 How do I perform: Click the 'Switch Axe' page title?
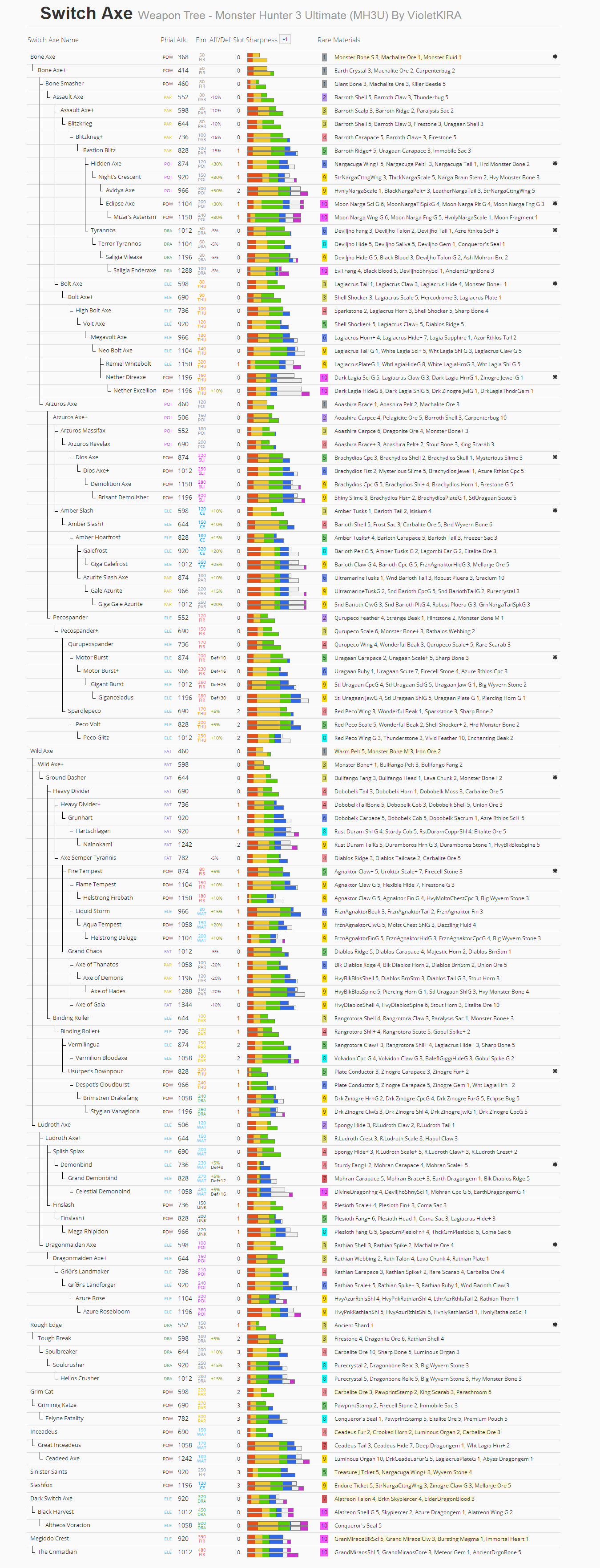point(86,13)
